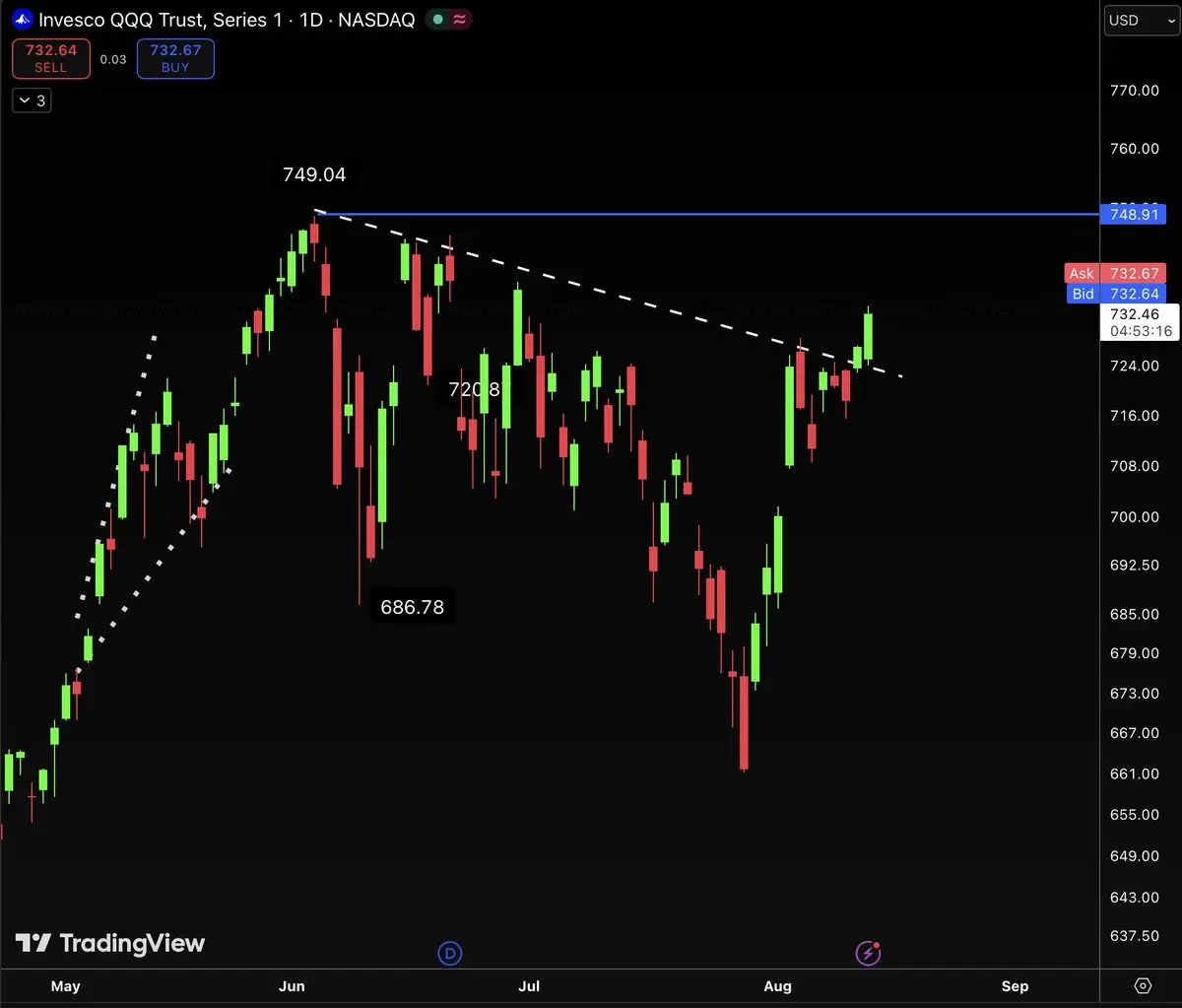Click the 760.00 price scale label
Screen dimensions: 1182x1008
click(x=1134, y=149)
